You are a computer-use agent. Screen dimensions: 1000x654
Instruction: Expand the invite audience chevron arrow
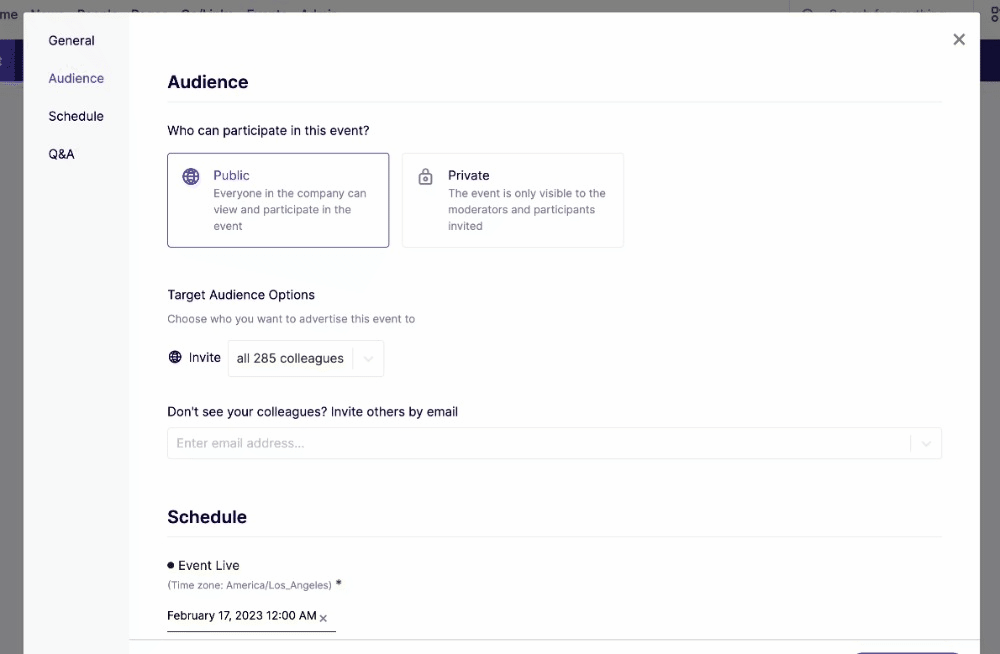coord(369,359)
